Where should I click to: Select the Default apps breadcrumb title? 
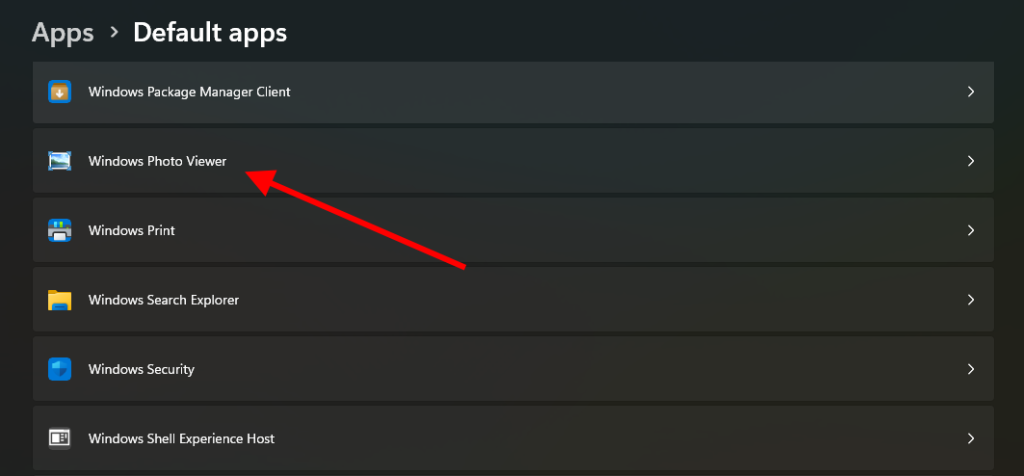click(x=210, y=33)
